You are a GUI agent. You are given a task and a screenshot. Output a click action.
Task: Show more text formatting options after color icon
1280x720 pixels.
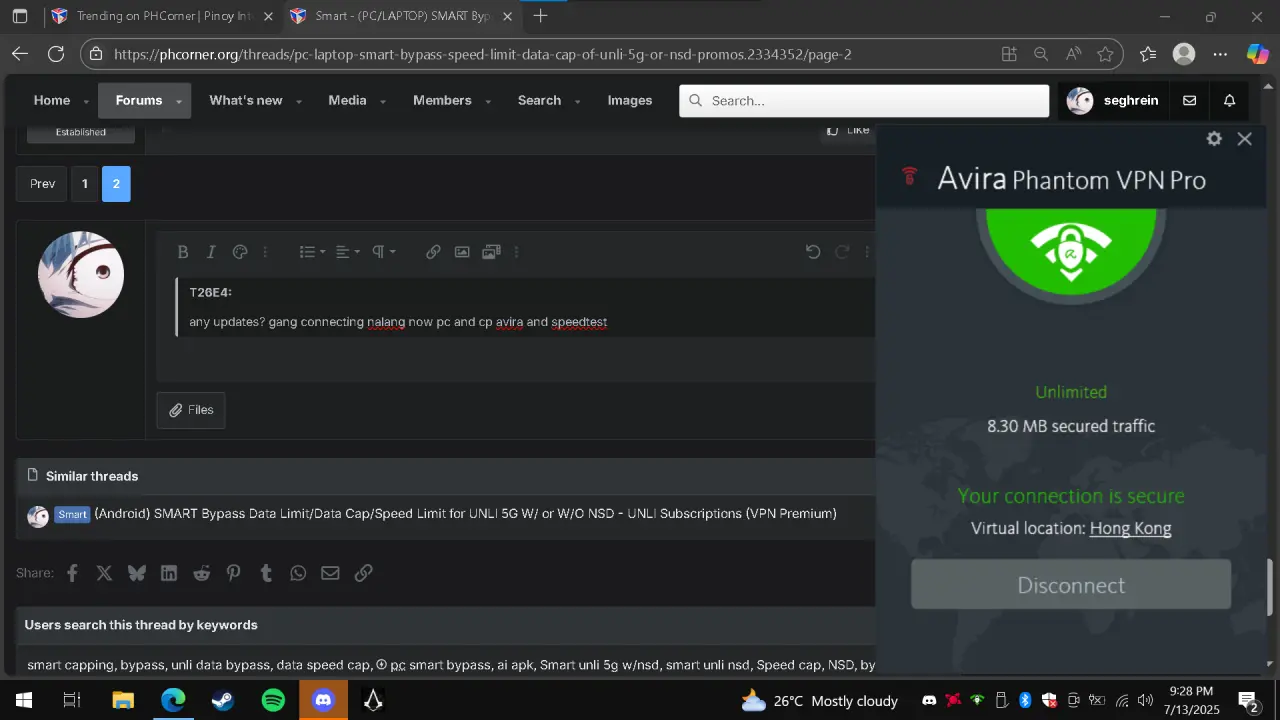point(265,252)
